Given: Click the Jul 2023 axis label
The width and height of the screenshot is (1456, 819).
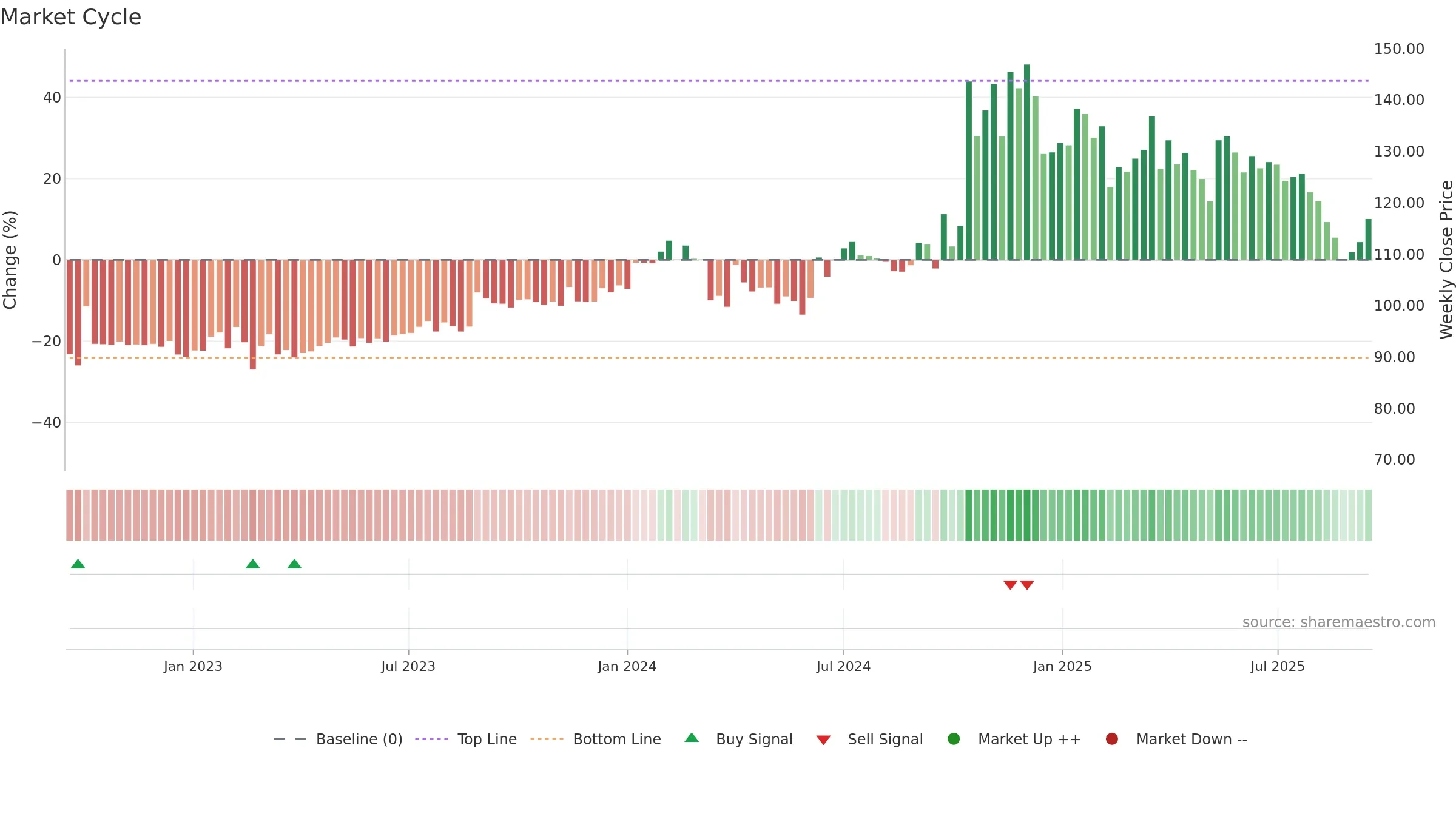Looking at the screenshot, I should pyautogui.click(x=408, y=667).
